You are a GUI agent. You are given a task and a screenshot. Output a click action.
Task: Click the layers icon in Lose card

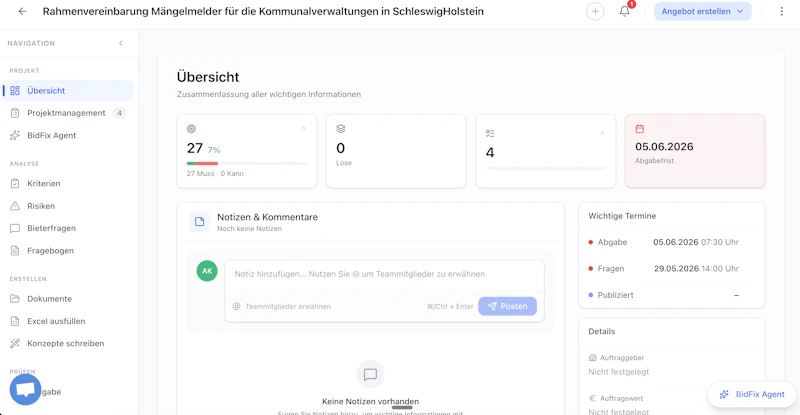tap(341, 129)
